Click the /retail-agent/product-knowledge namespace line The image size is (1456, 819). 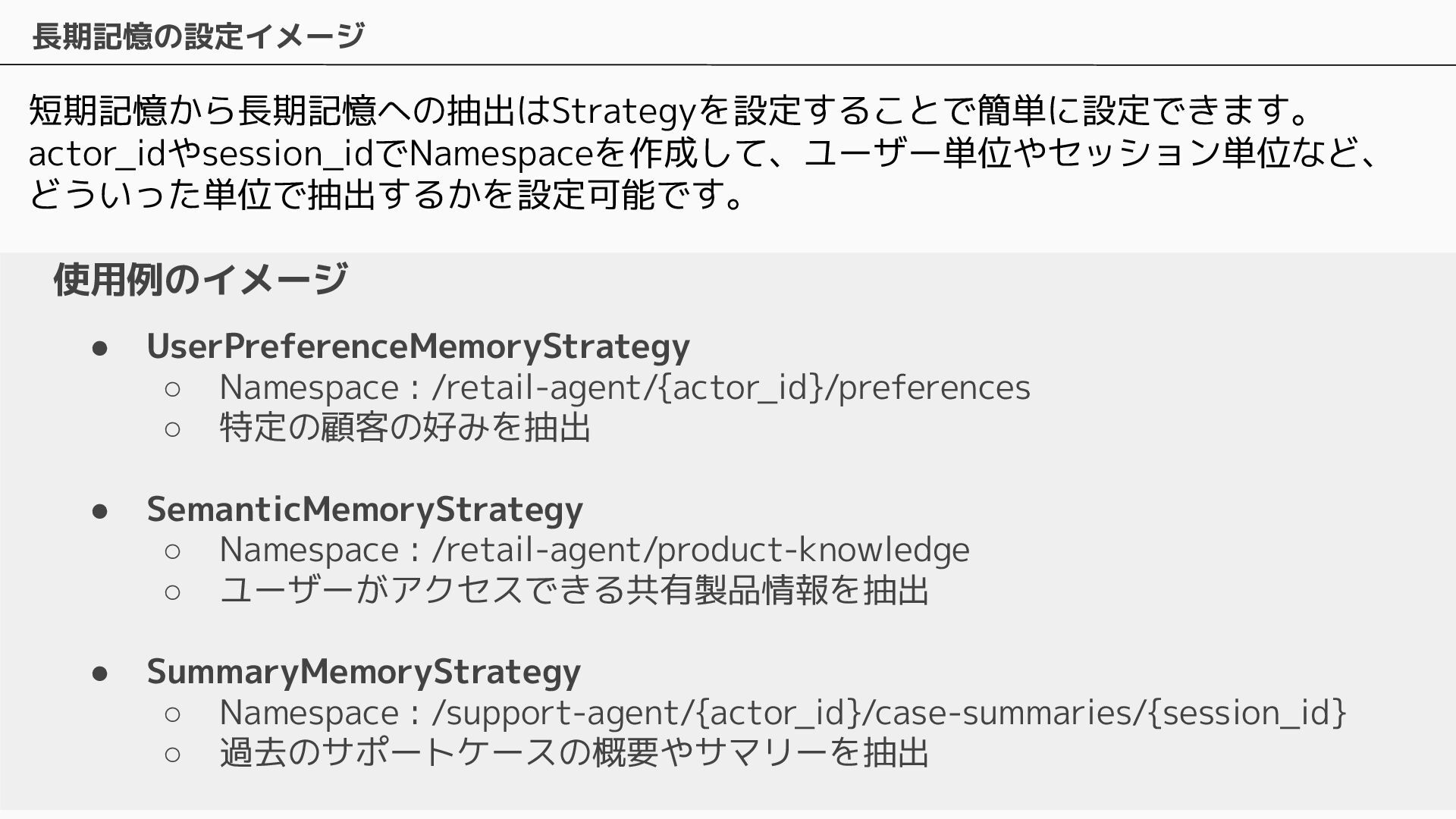tap(595, 550)
